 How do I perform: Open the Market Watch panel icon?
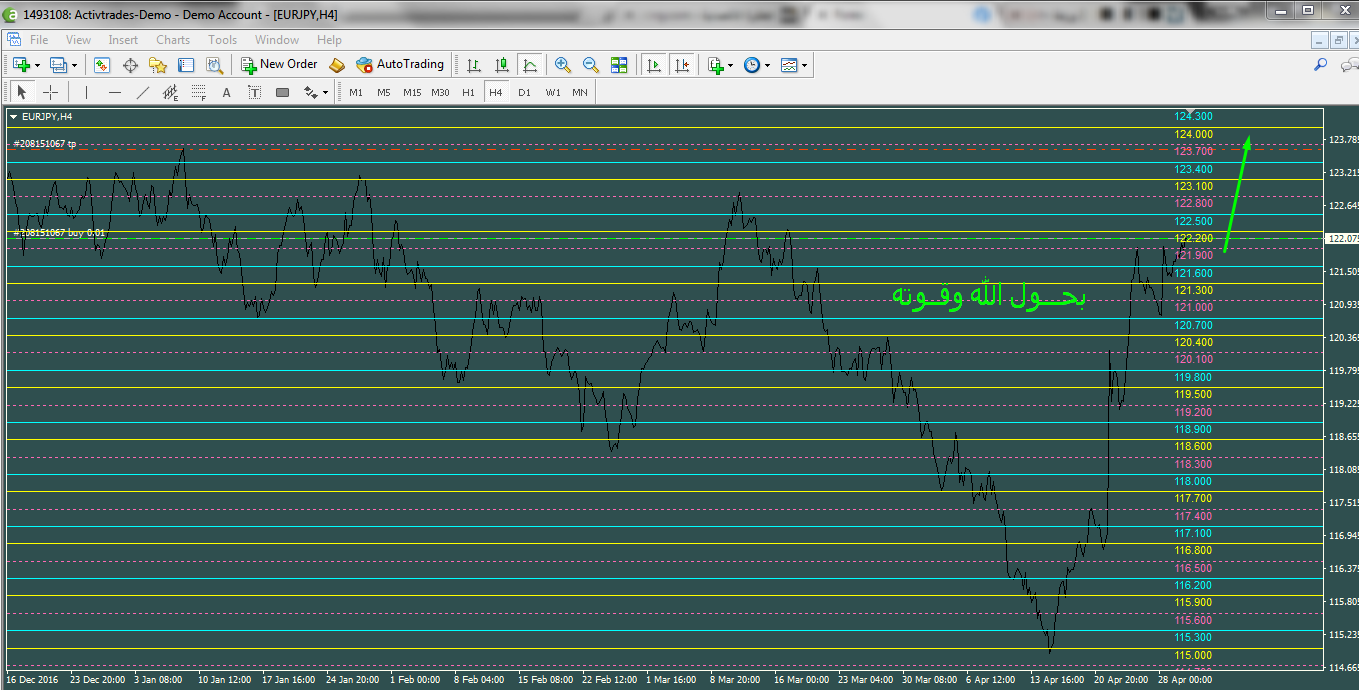click(102, 65)
